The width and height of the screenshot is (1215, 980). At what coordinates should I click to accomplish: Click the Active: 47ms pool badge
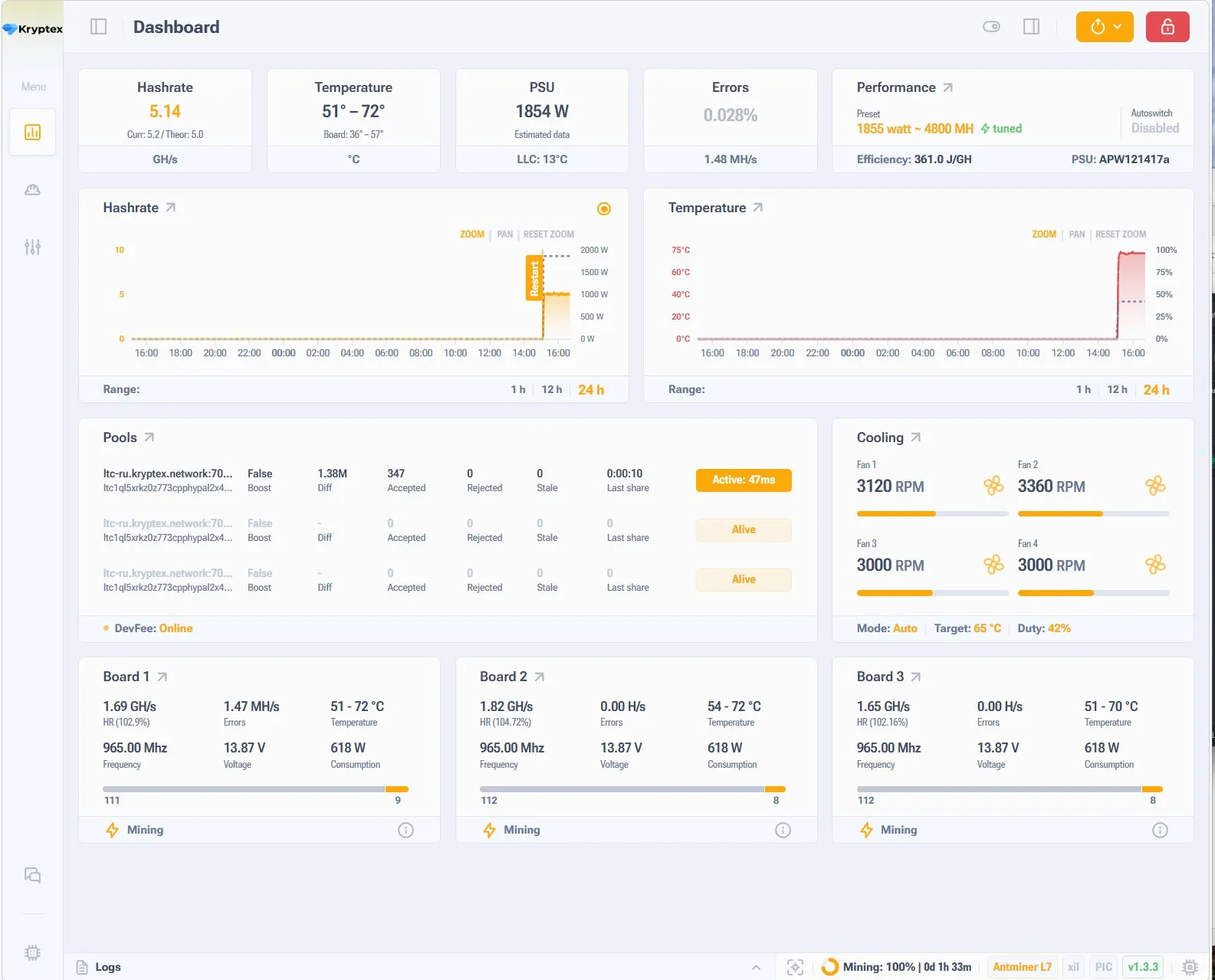(744, 480)
